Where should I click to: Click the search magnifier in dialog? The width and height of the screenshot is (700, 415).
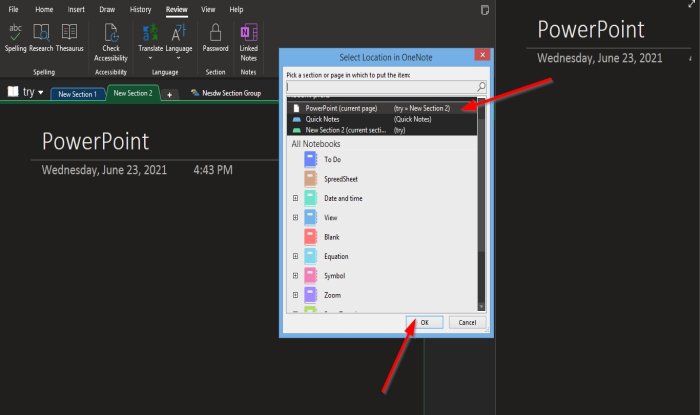[481, 86]
